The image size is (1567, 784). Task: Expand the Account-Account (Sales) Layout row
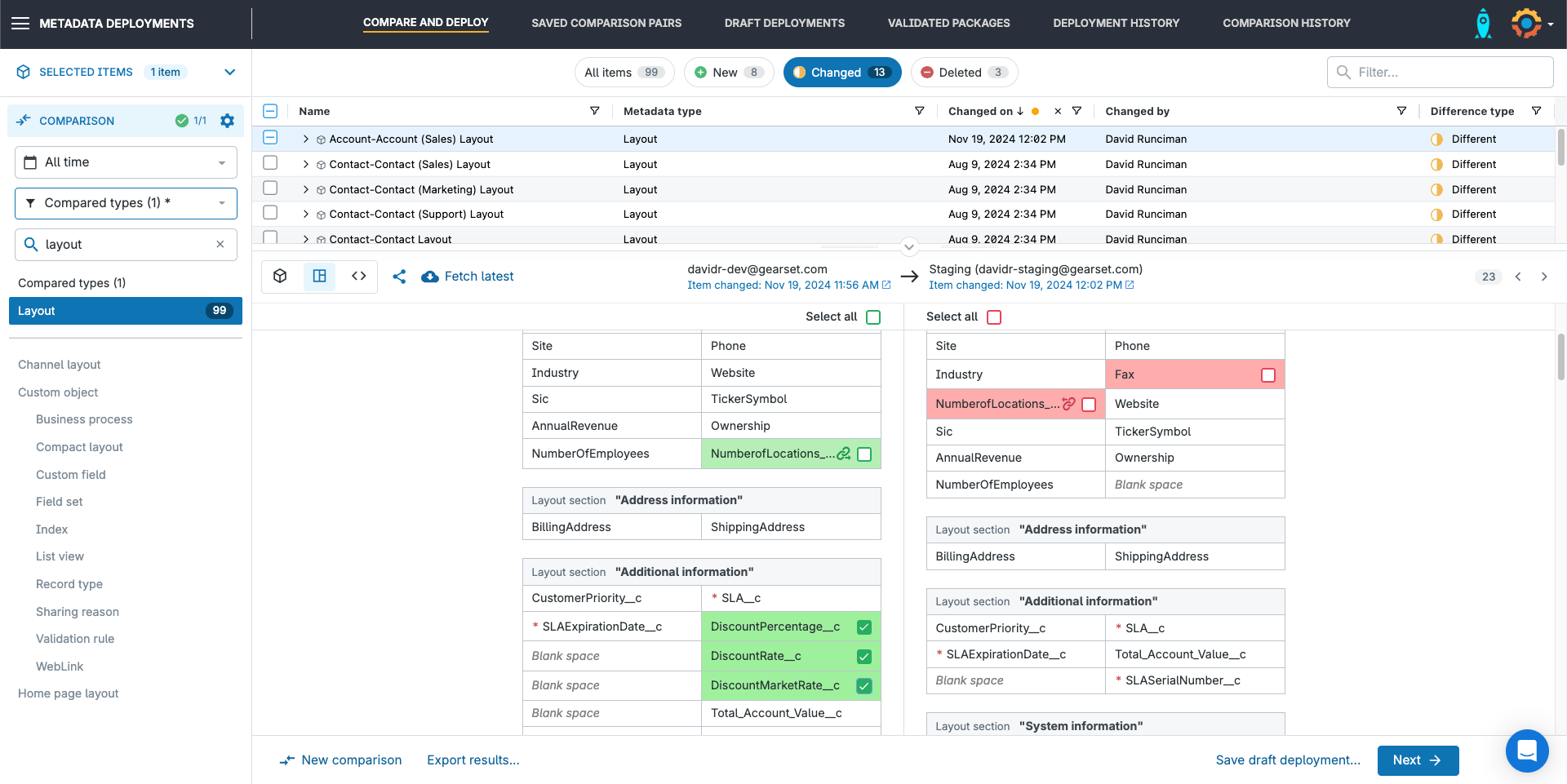[x=306, y=140]
